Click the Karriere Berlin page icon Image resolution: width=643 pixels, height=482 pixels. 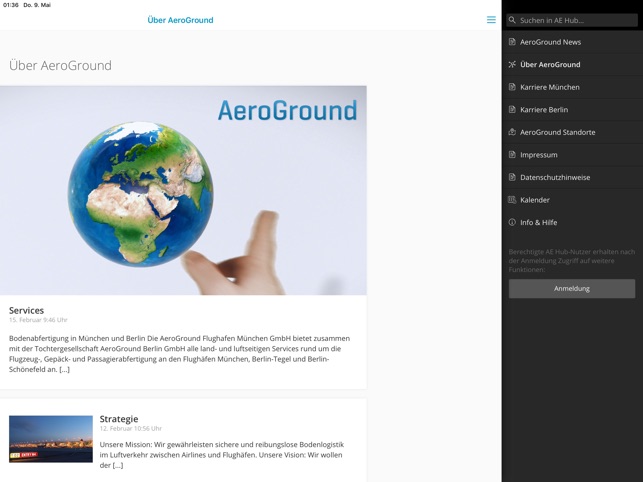512,110
